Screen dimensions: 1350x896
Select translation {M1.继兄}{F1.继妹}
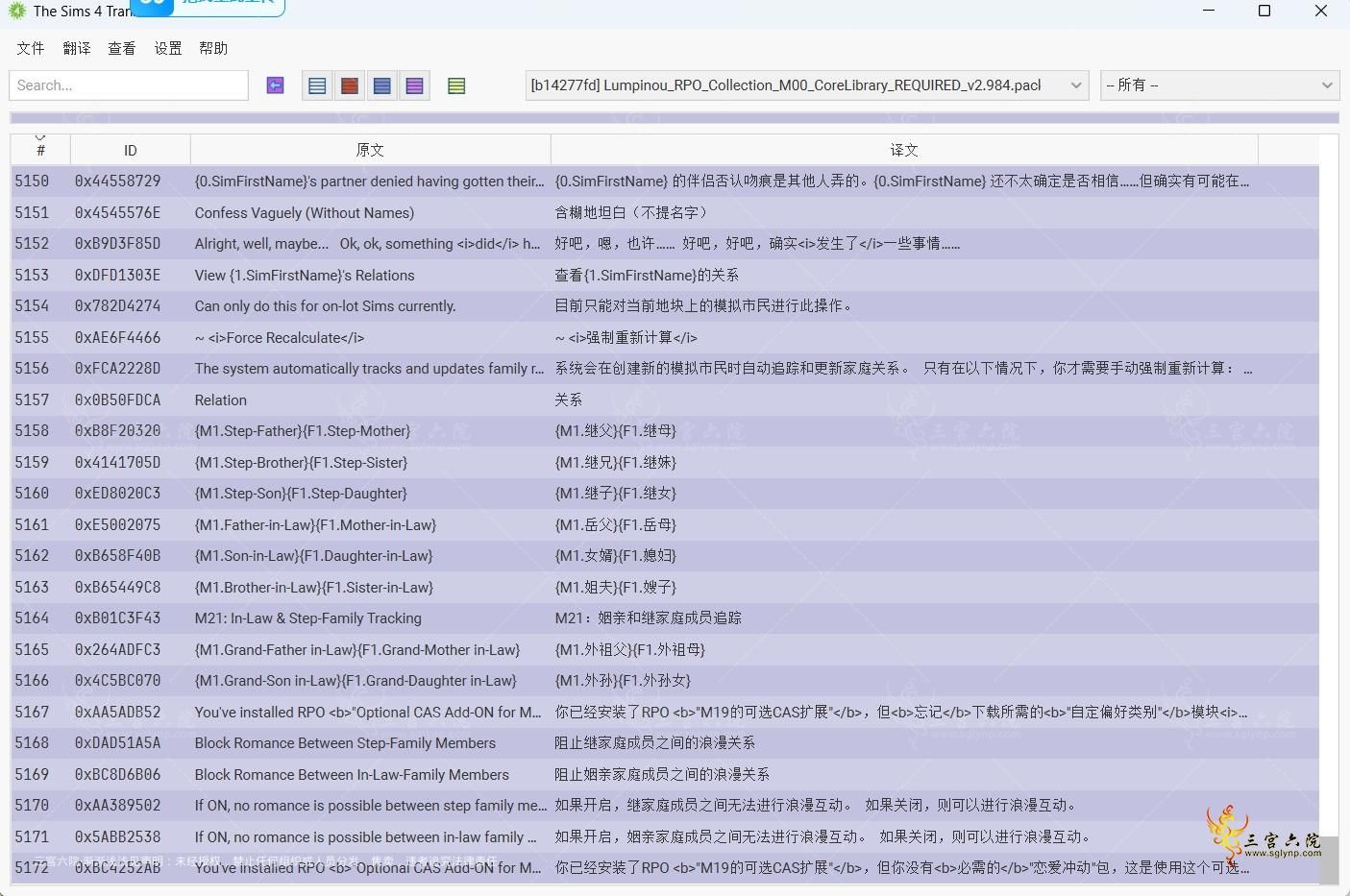(615, 462)
